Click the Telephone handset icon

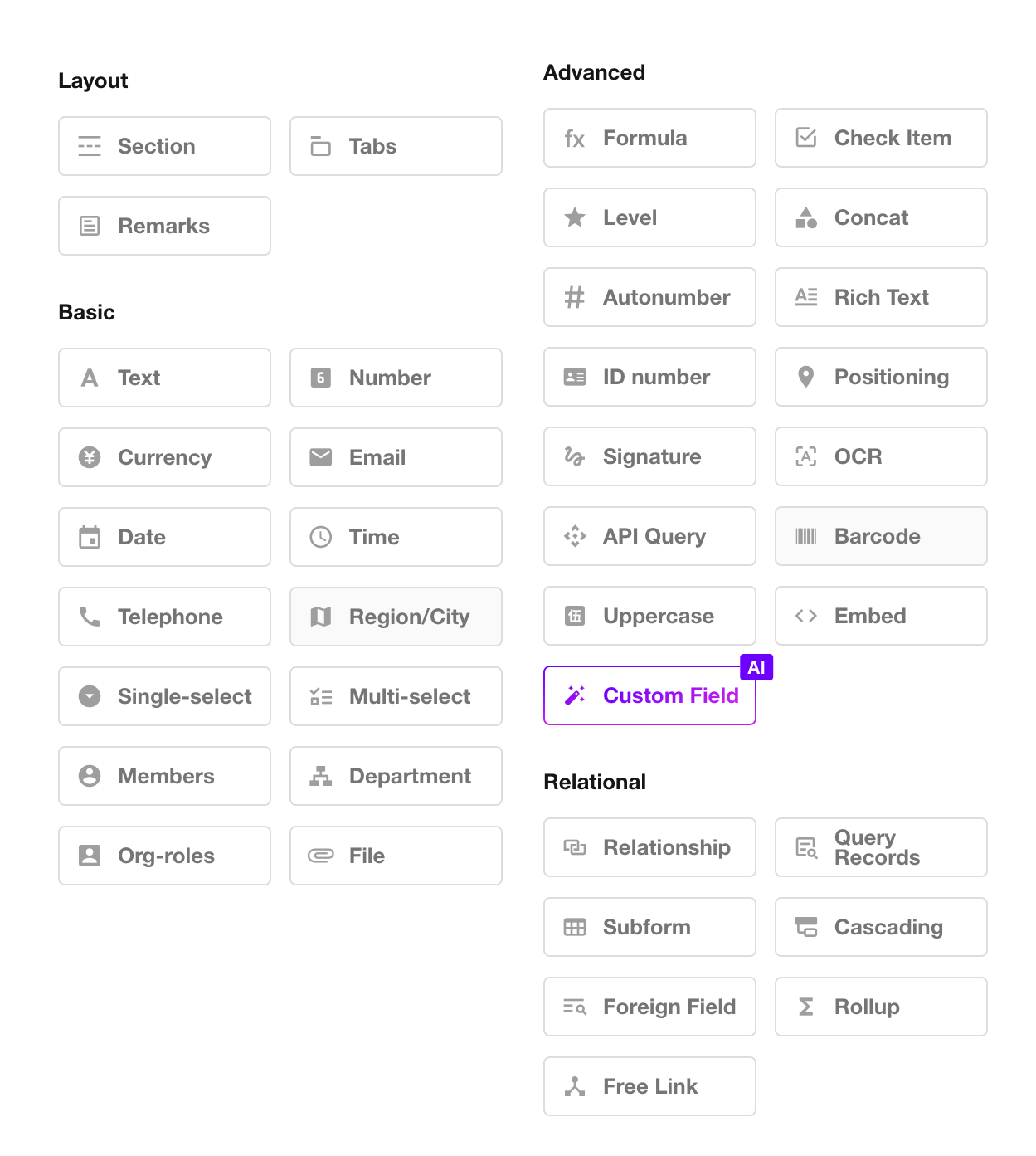click(x=90, y=617)
